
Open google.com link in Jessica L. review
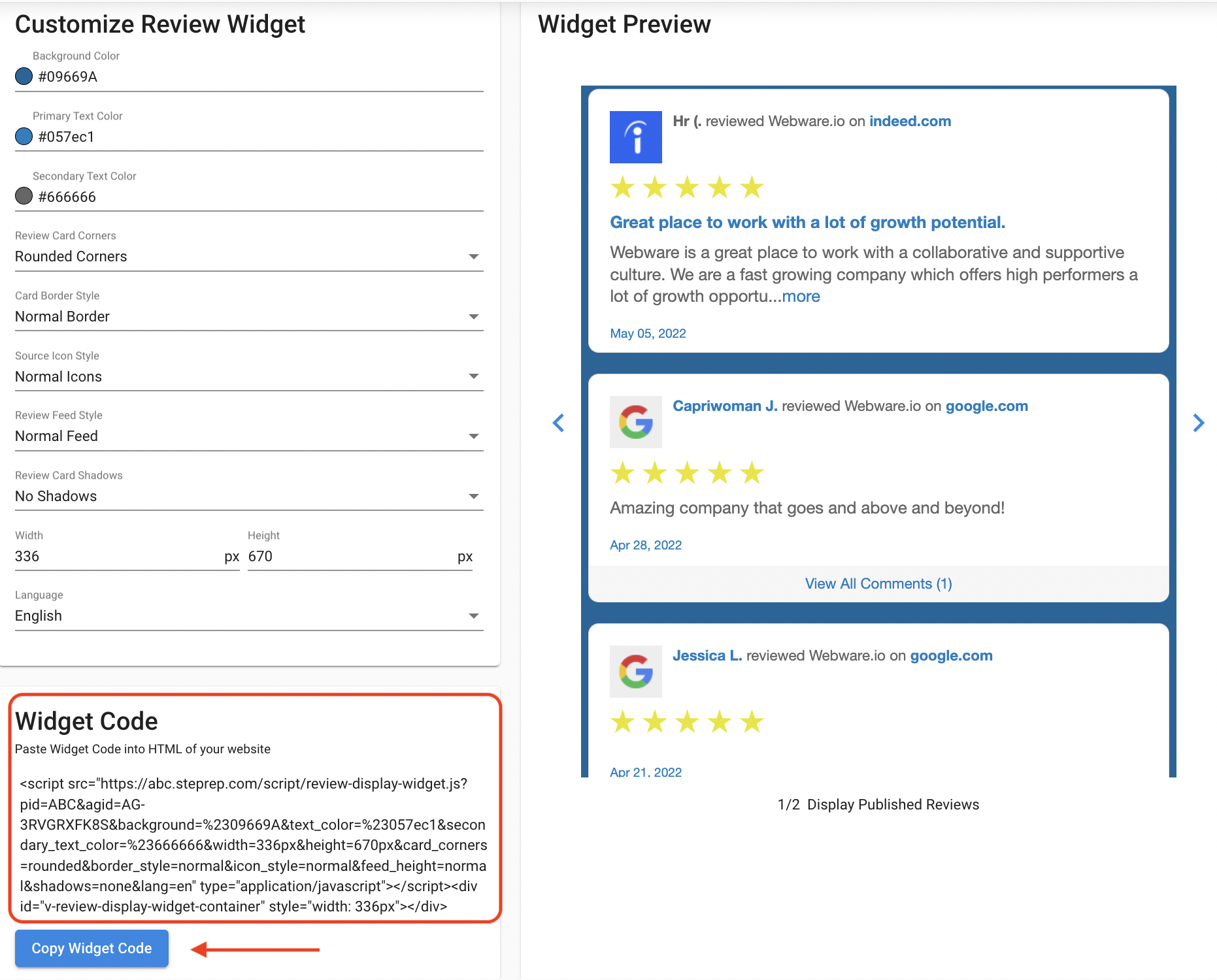(x=951, y=656)
